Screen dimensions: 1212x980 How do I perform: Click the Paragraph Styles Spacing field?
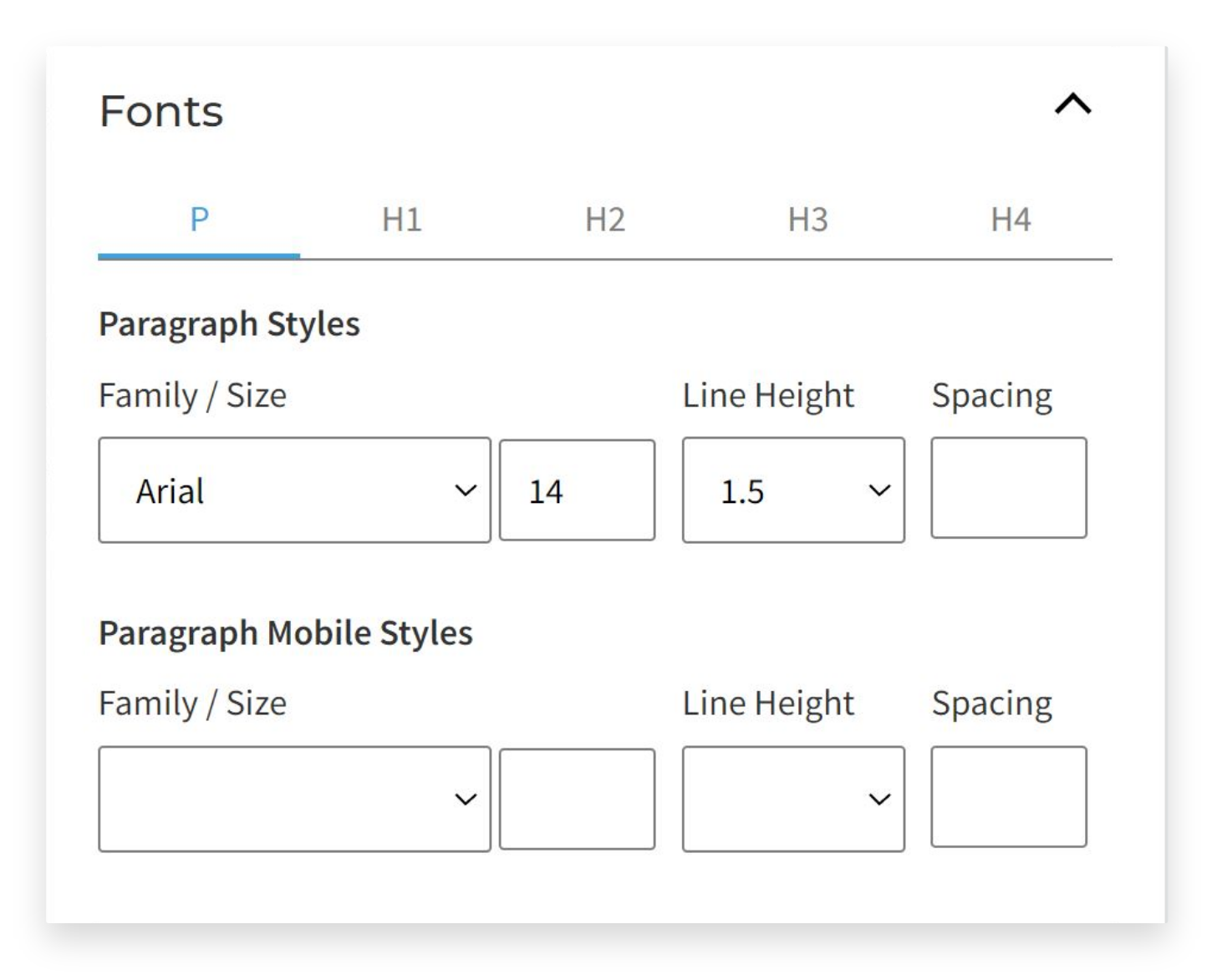[1009, 490]
